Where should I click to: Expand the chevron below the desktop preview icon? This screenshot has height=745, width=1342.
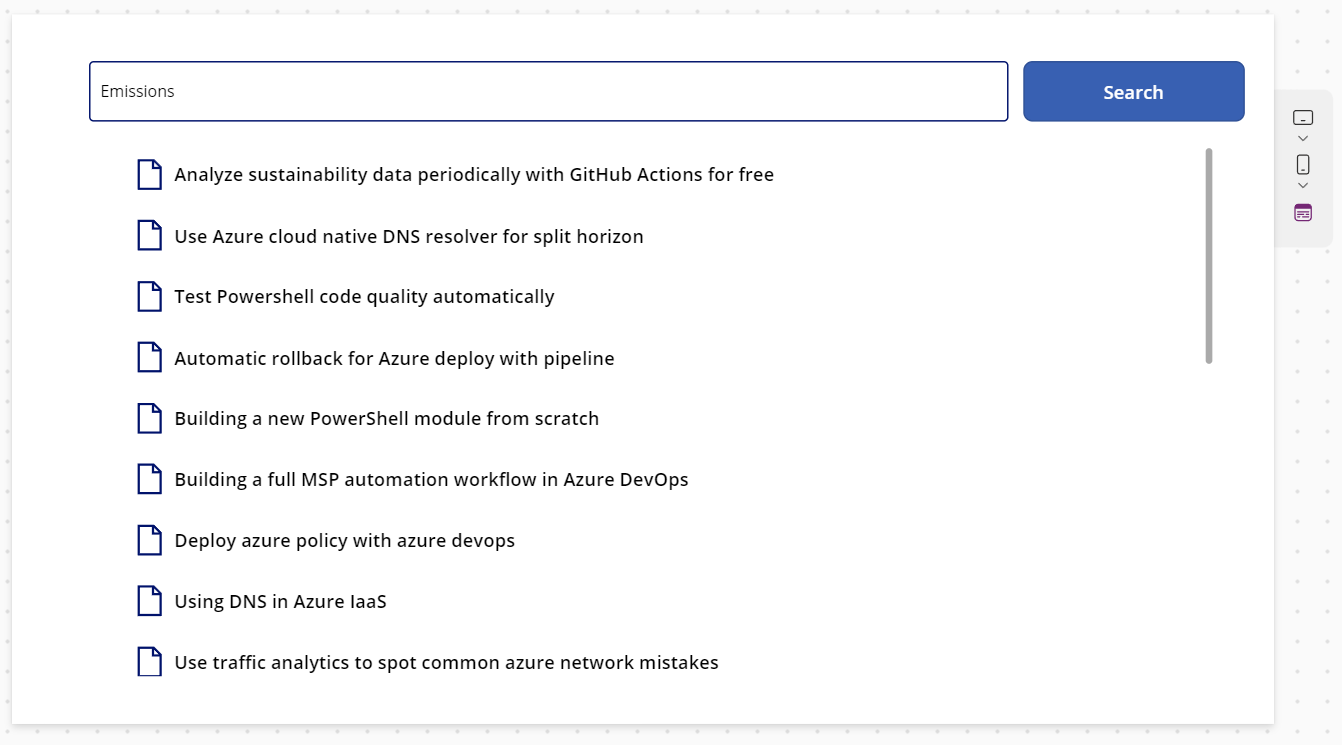click(x=1303, y=139)
